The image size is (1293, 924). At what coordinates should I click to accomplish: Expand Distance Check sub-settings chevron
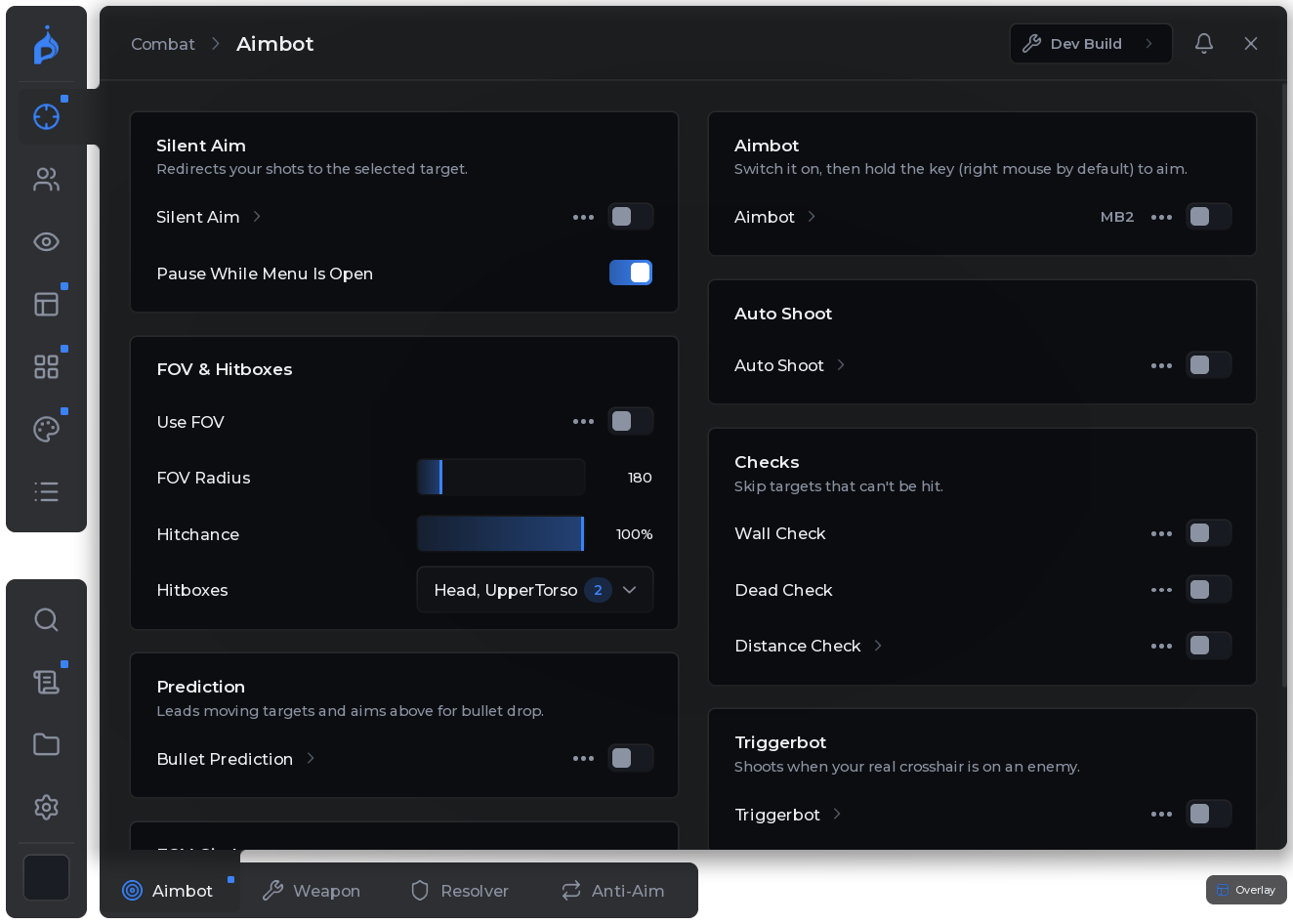coord(878,646)
